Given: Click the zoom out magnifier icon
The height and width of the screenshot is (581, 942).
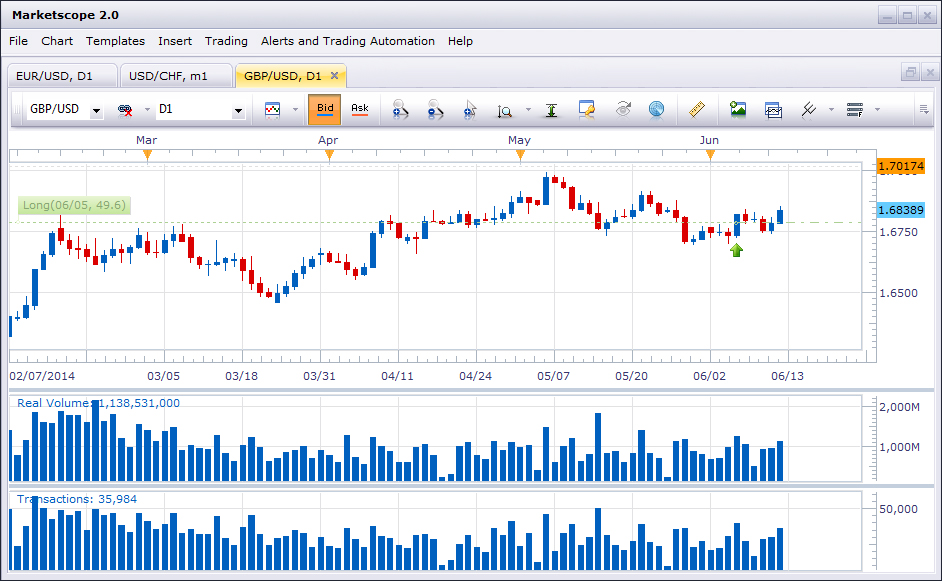Looking at the screenshot, I should [x=435, y=110].
